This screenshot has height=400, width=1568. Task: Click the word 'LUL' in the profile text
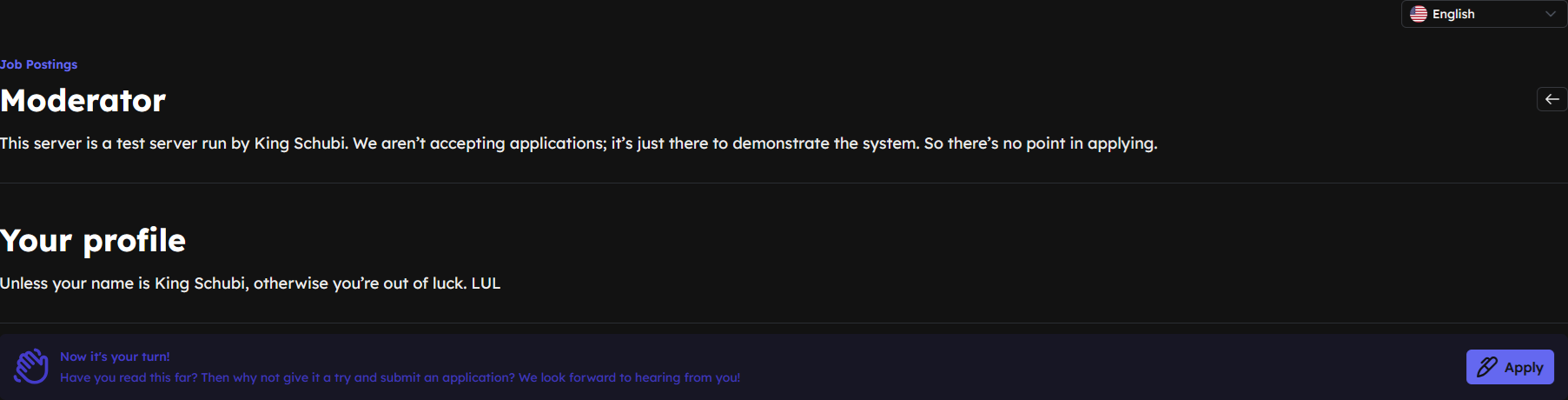486,283
